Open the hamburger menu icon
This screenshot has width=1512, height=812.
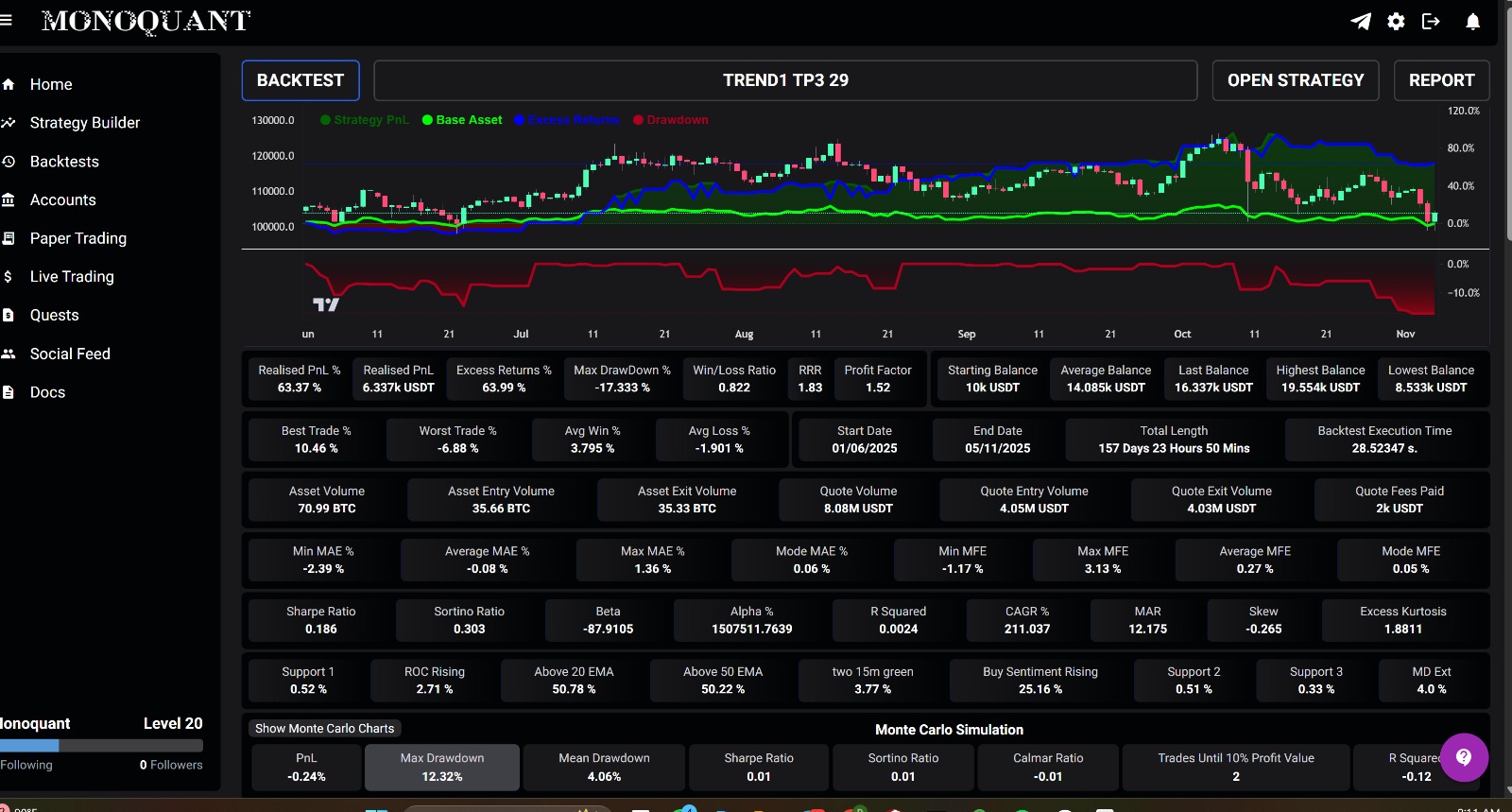click(6, 20)
